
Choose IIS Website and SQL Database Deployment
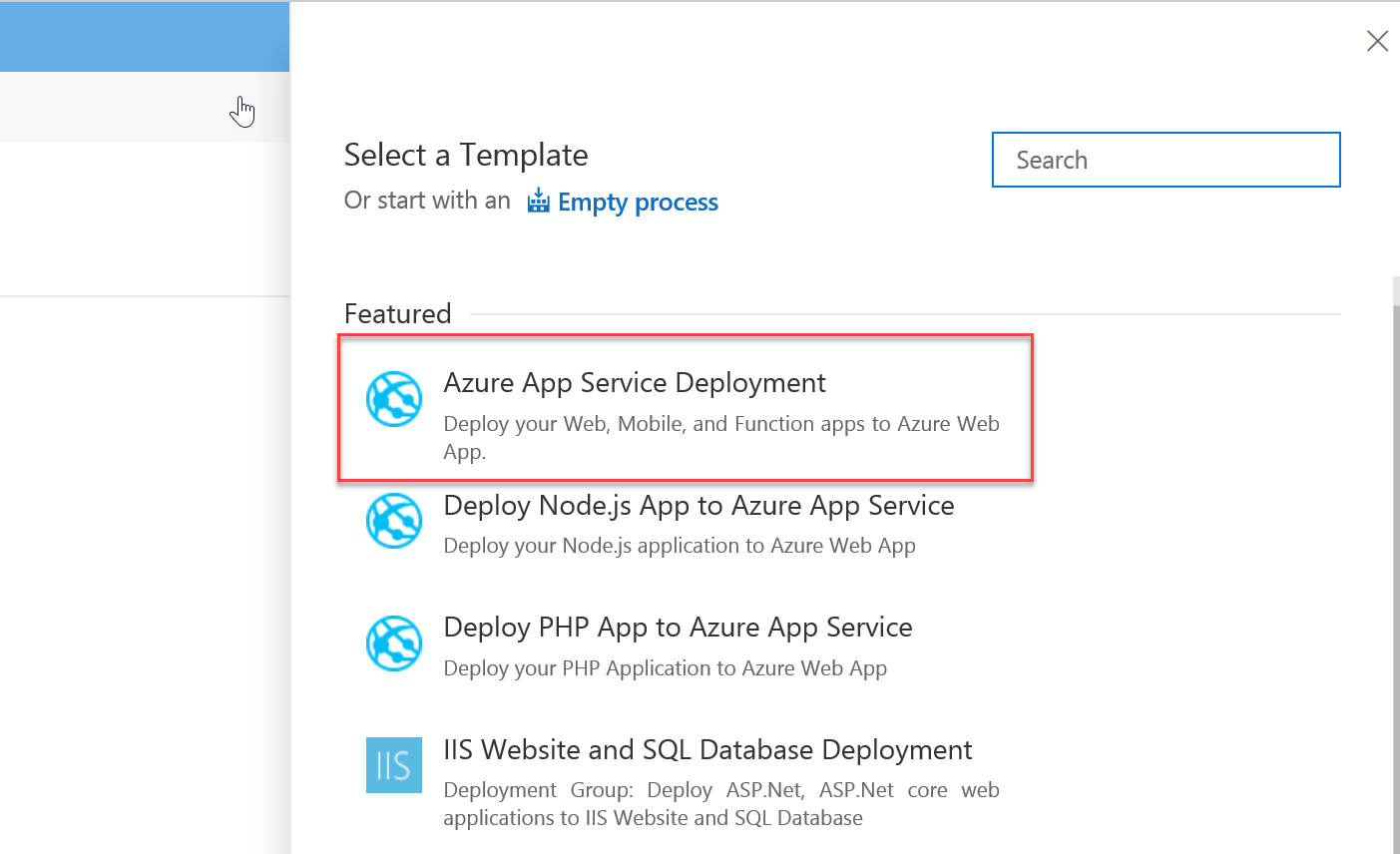707,750
